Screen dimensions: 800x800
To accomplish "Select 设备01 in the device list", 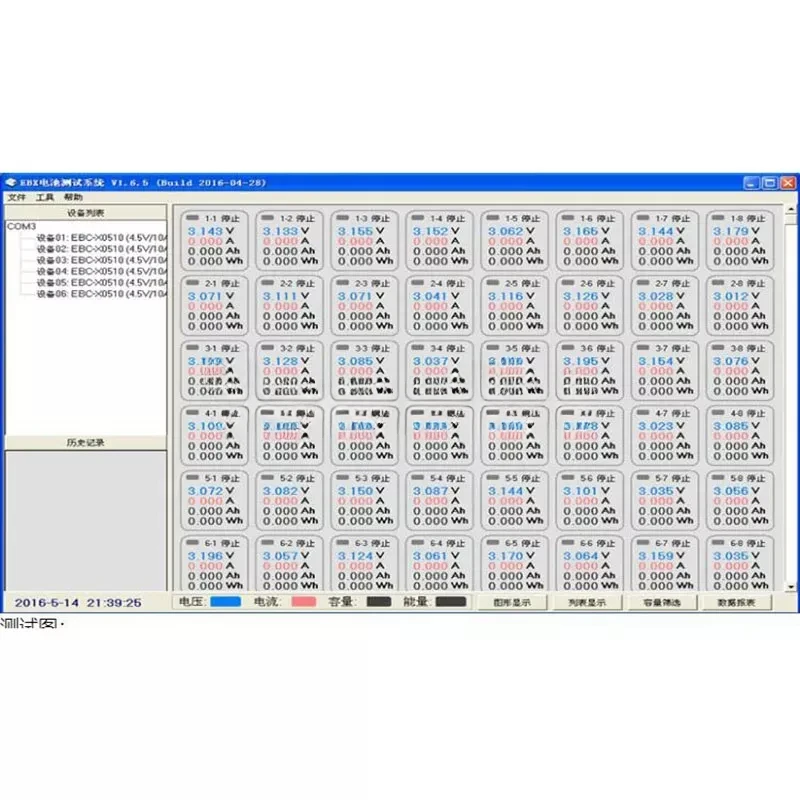I will point(102,238).
